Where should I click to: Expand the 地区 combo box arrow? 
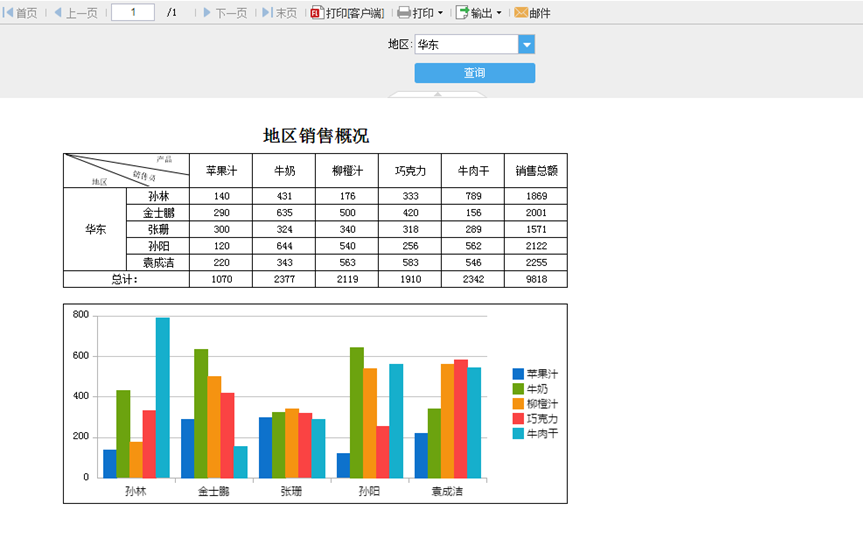(x=527, y=45)
